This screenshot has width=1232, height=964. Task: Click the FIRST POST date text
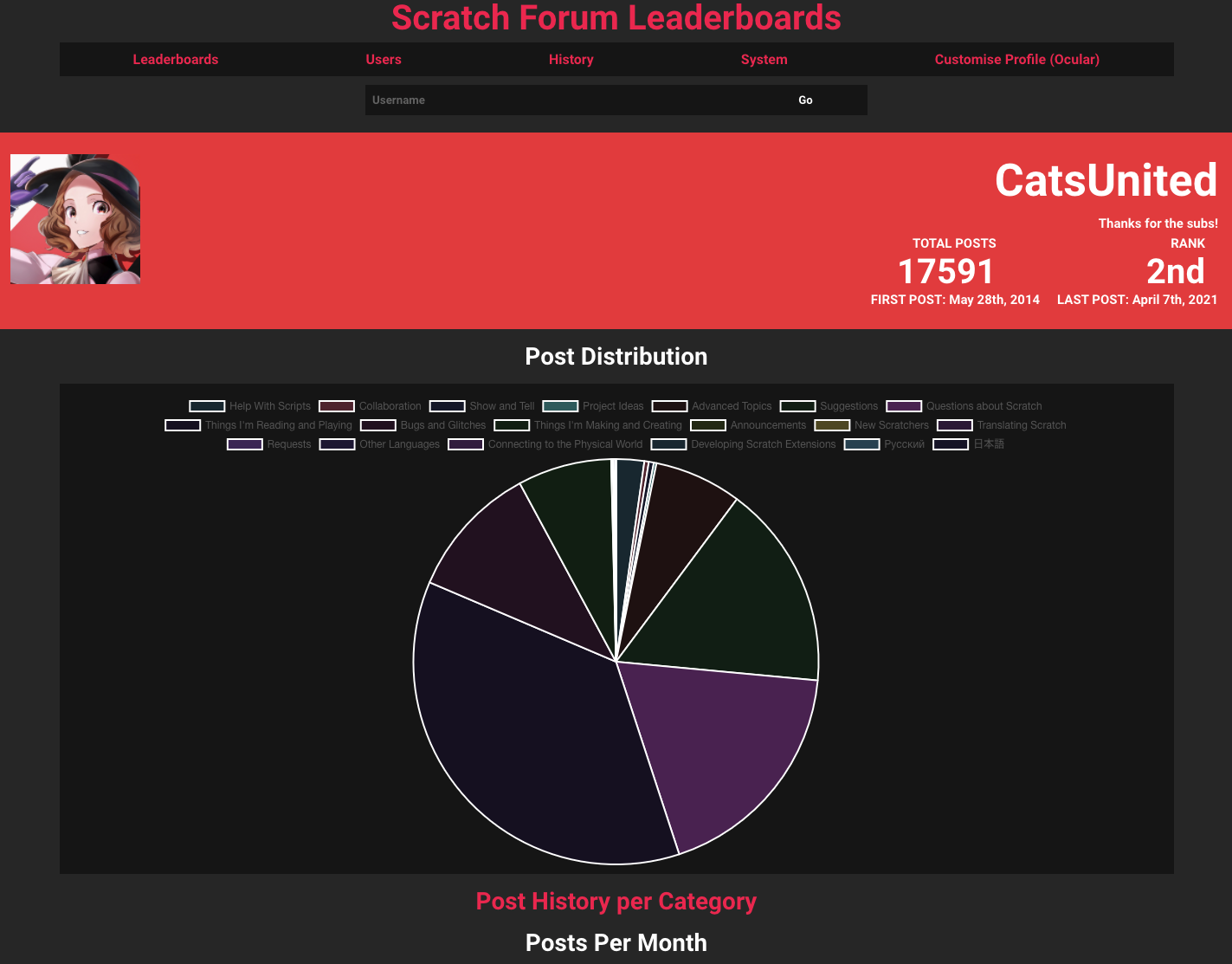coord(955,300)
